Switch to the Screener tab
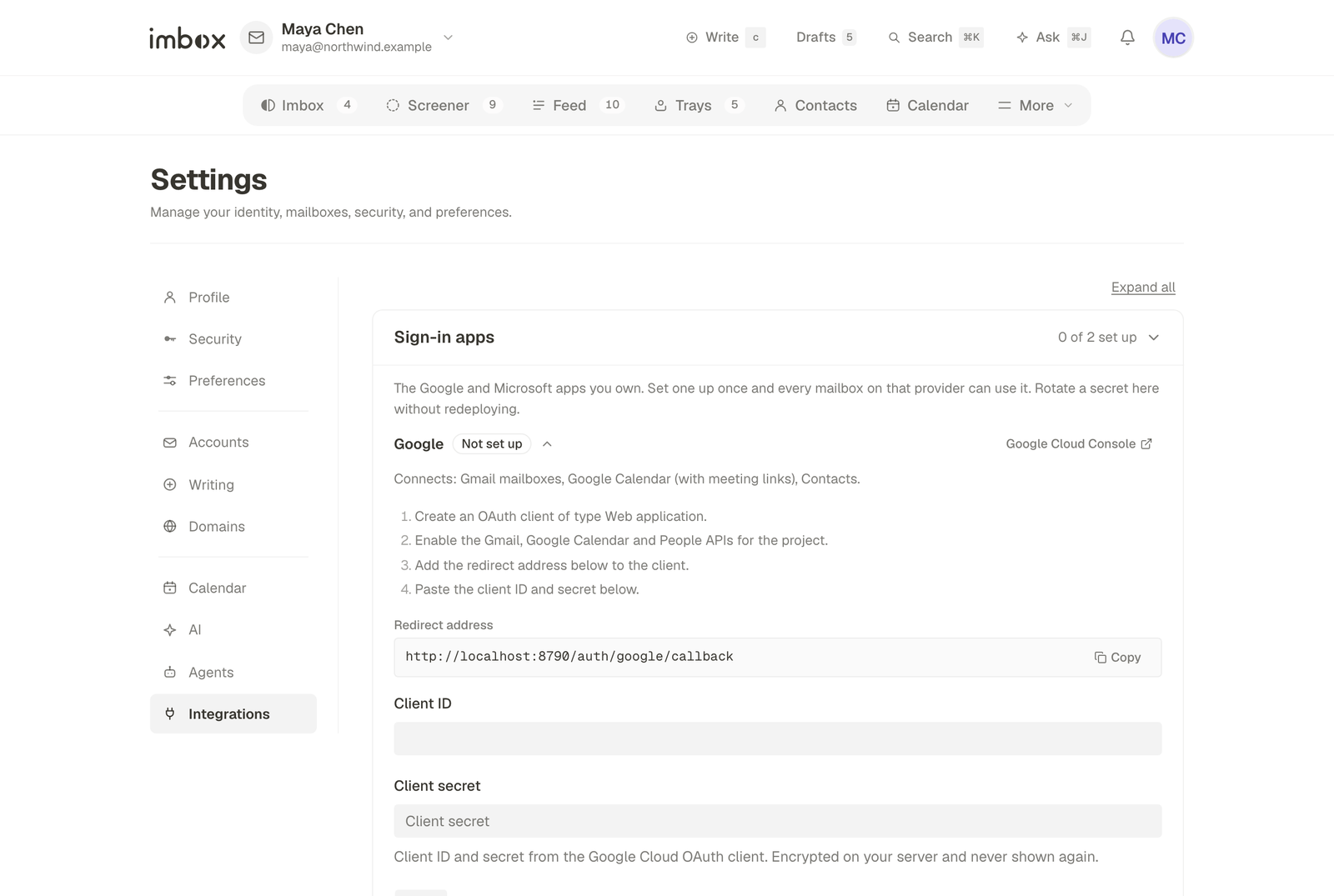The image size is (1334, 896). 443,105
